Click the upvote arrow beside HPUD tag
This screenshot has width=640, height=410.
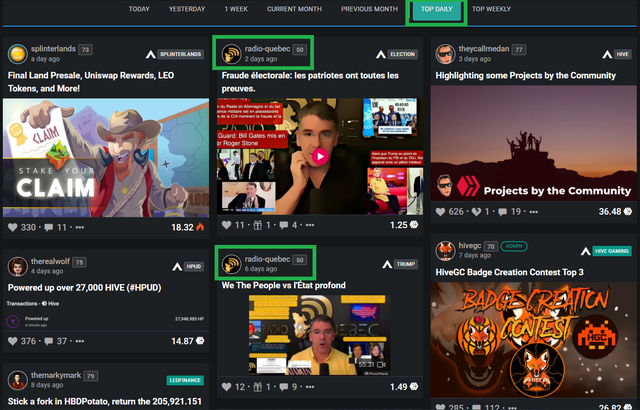[177, 267]
